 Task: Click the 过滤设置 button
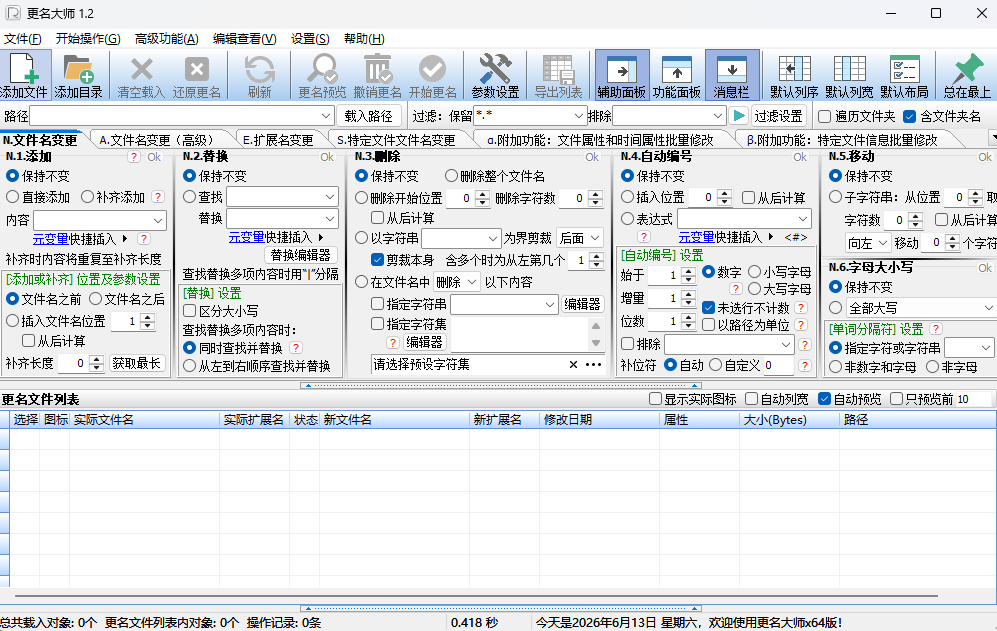[778, 116]
